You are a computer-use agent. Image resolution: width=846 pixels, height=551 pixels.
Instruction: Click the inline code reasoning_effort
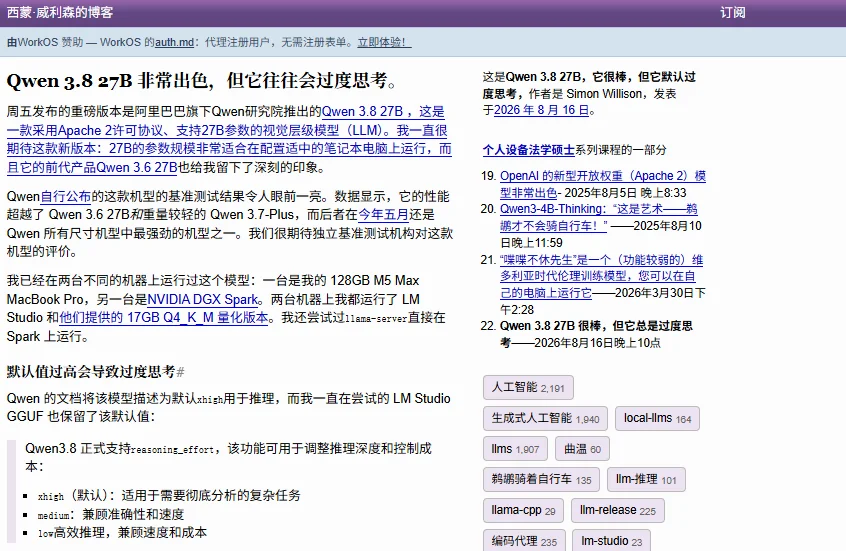[x=172, y=449]
